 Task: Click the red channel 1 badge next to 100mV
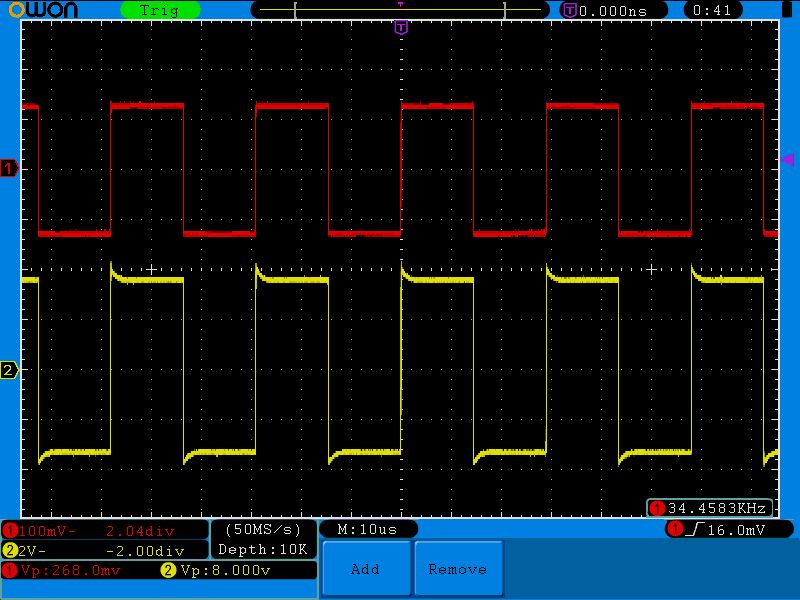coord(10,531)
